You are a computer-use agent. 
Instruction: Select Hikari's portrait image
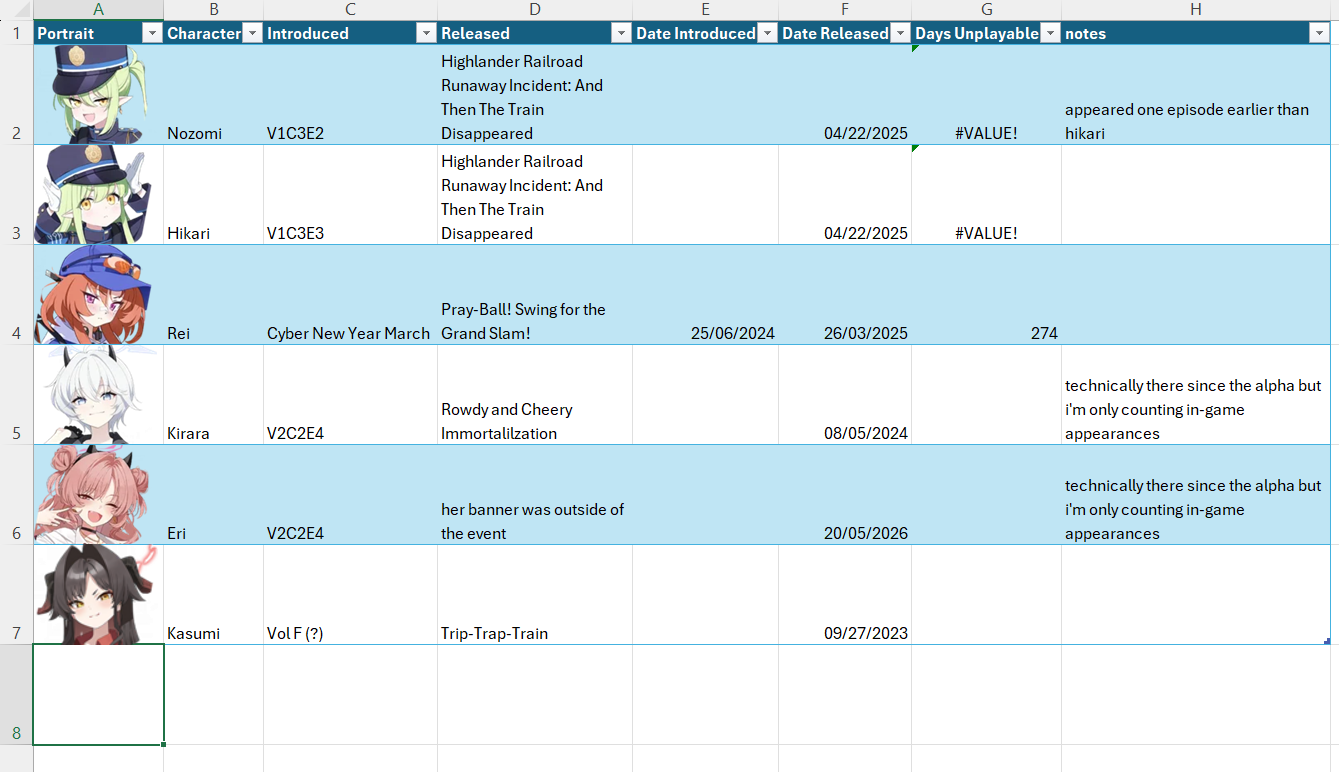click(93, 195)
